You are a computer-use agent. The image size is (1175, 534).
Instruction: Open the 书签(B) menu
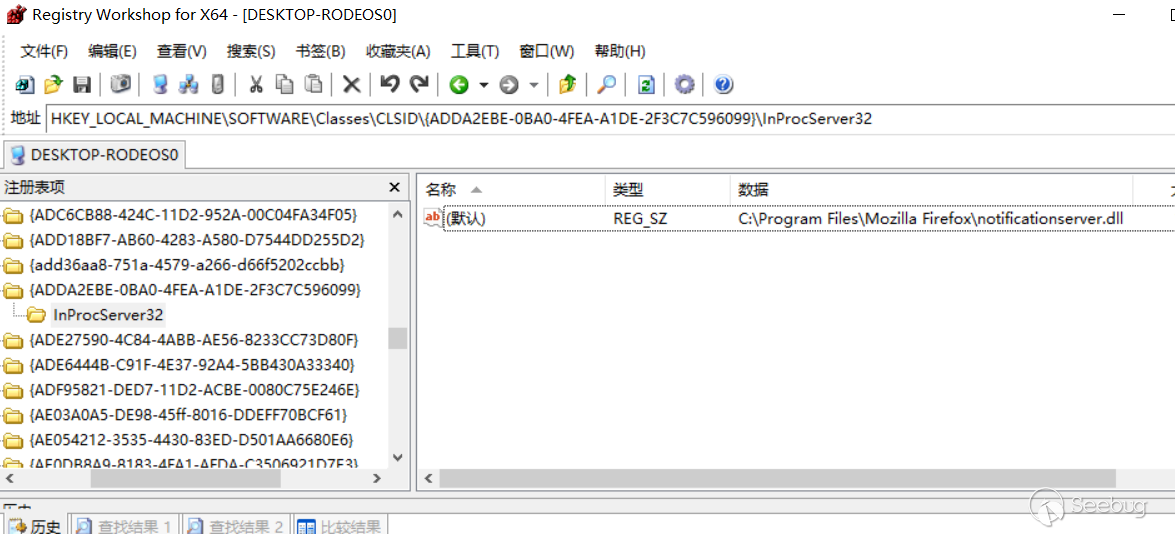click(x=321, y=52)
